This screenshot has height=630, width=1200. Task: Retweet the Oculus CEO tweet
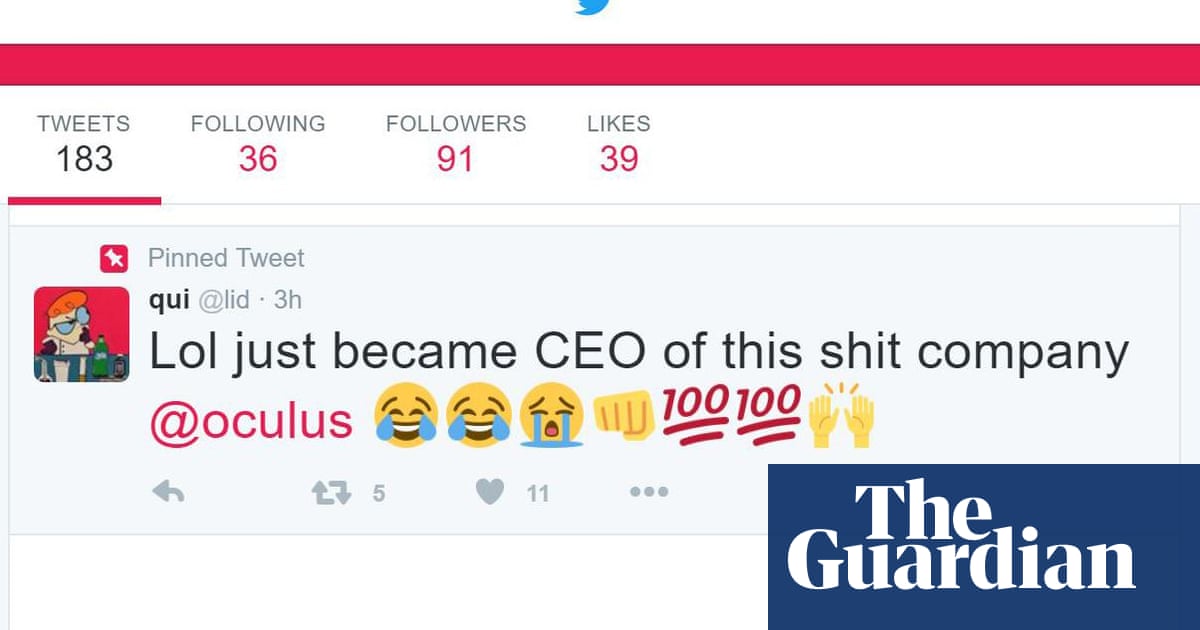(x=331, y=492)
